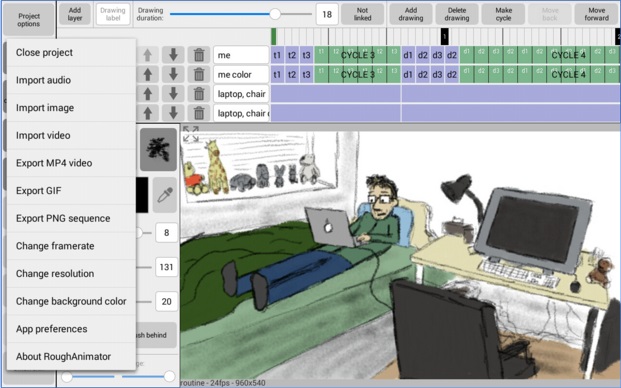Delete the 'me' layer with trash icon
Image resolution: width=621 pixels, height=388 pixels.
199,55
